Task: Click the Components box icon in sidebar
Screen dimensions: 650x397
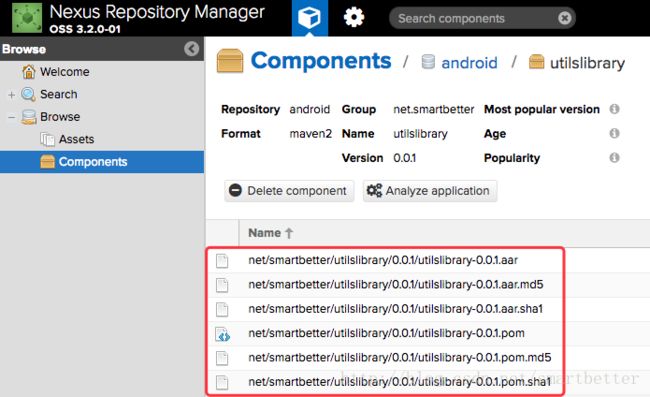Action: point(47,162)
